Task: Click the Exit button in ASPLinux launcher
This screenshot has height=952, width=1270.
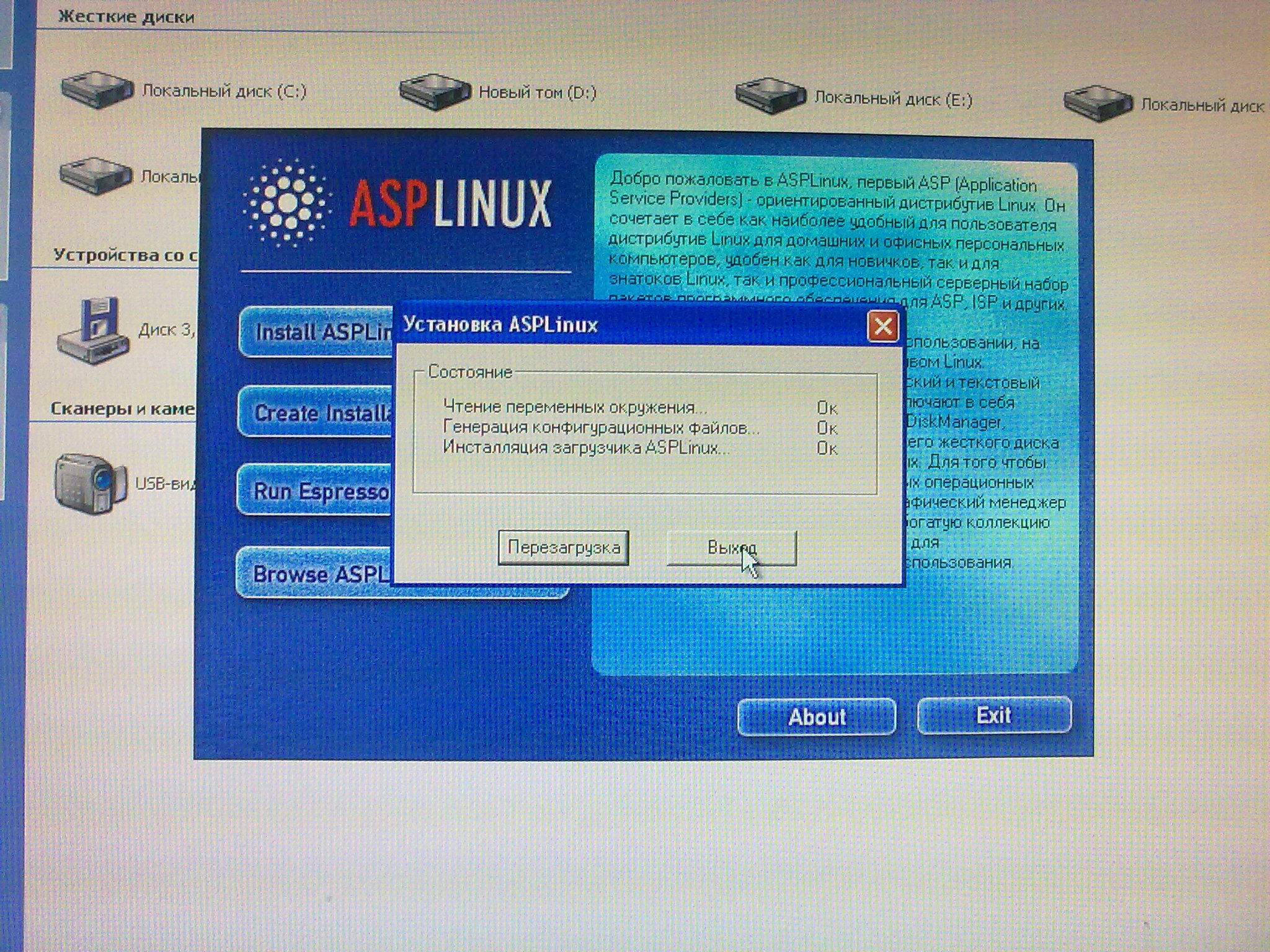Action: (x=993, y=715)
